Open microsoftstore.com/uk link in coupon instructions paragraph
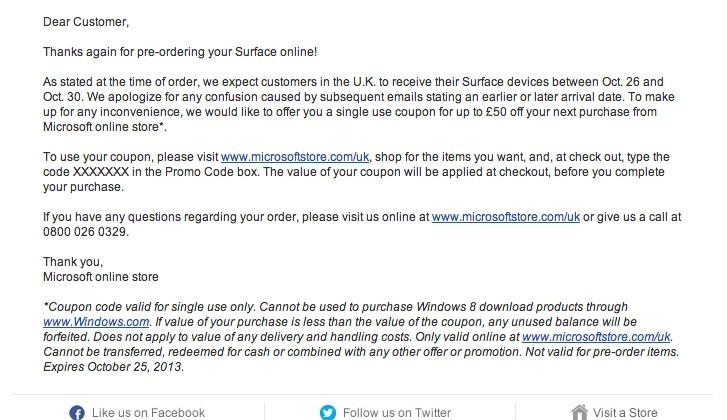The width and height of the screenshot is (727, 420). 295,157
